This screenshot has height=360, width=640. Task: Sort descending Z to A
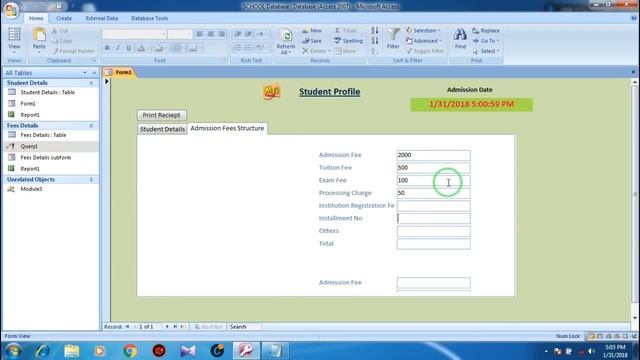coord(374,41)
